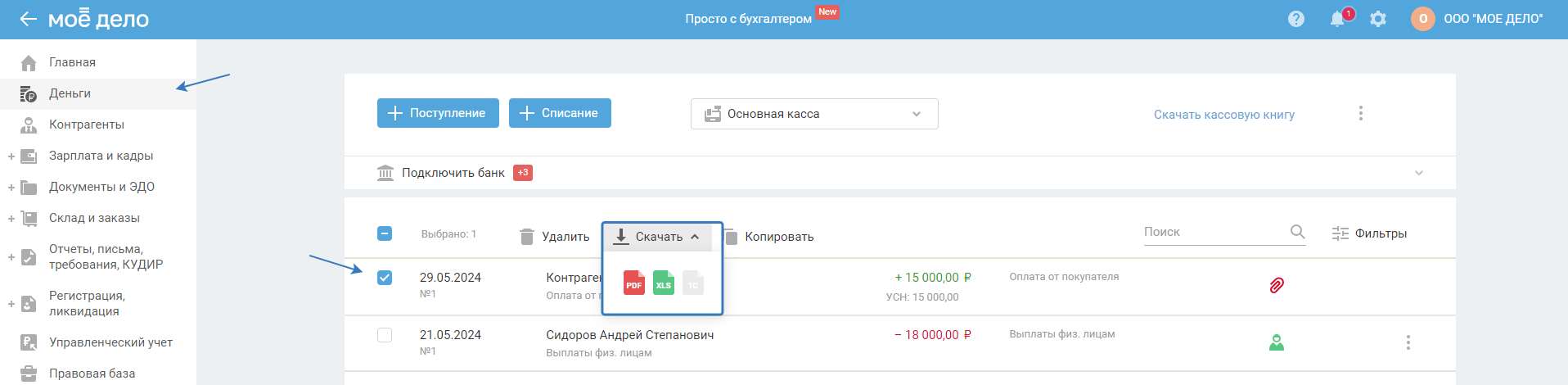Check the 21.05.2024 entry checkbox
The width and height of the screenshot is (1568, 385).
click(385, 335)
